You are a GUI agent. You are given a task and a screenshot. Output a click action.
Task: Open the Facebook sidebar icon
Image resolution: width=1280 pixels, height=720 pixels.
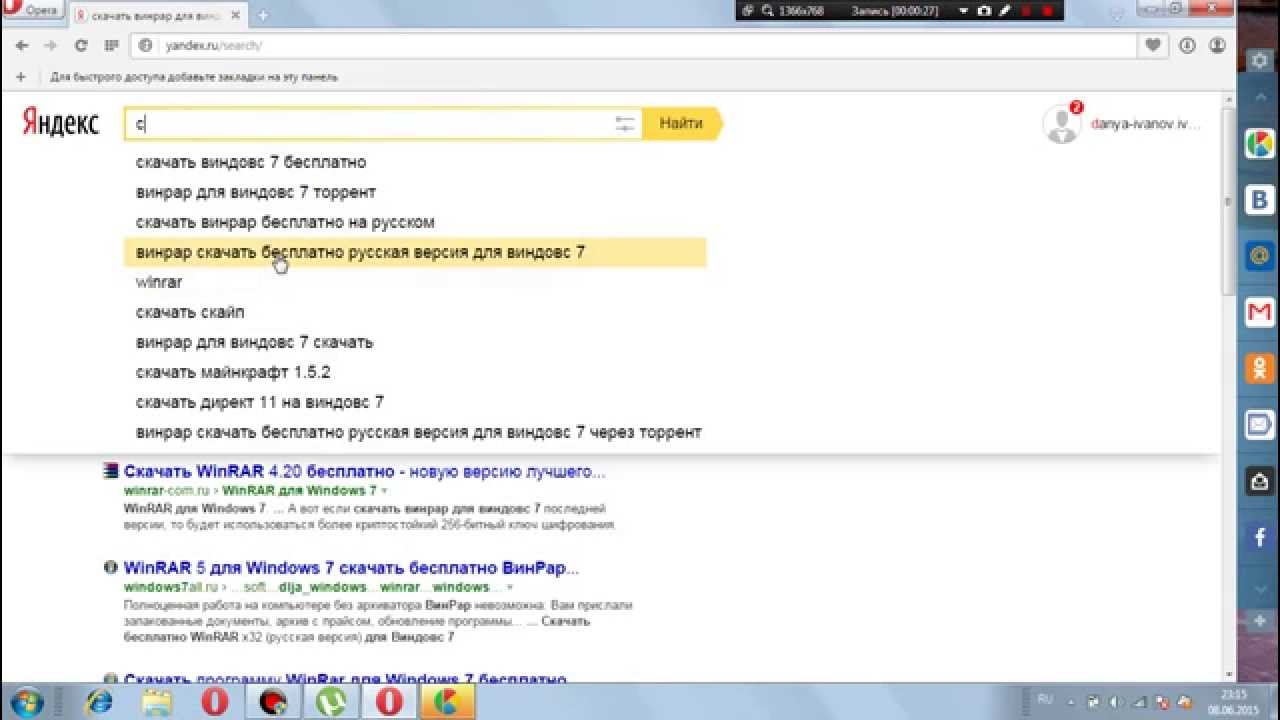pyautogui.click(x=1259, y=538)
